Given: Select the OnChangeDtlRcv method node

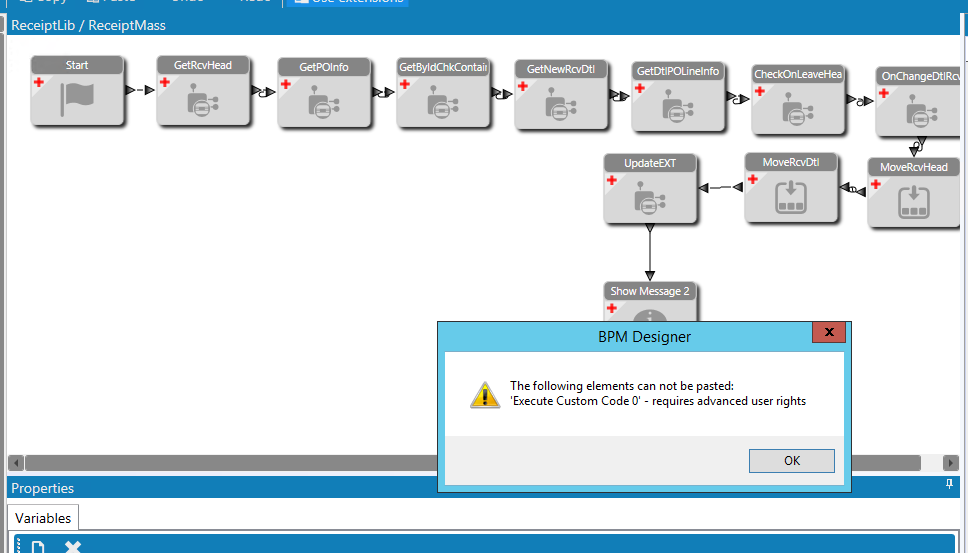Looking at the screenshot, I should coord(918,102).
